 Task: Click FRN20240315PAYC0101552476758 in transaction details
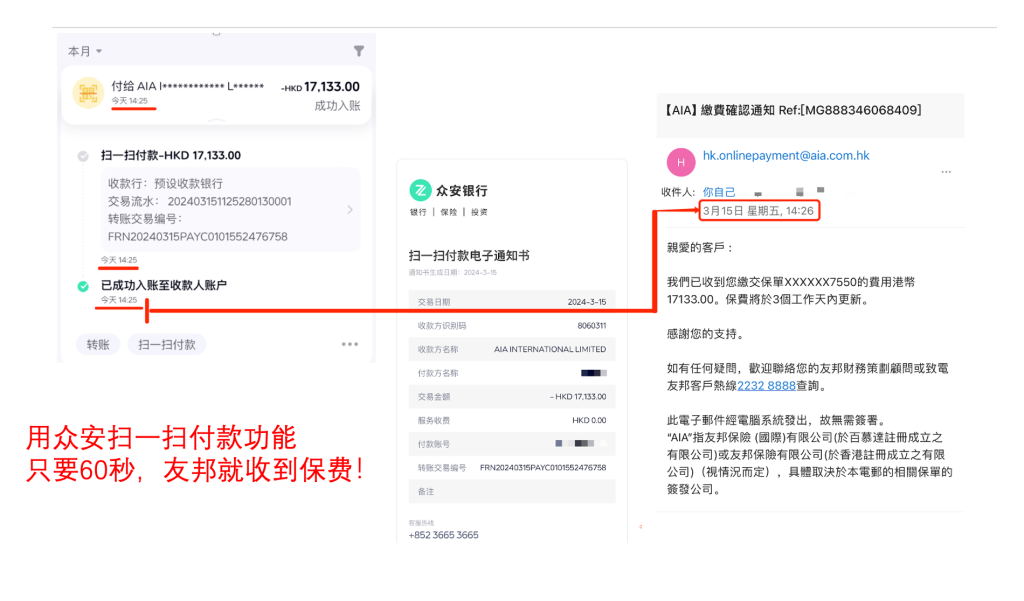pos(198,236)
